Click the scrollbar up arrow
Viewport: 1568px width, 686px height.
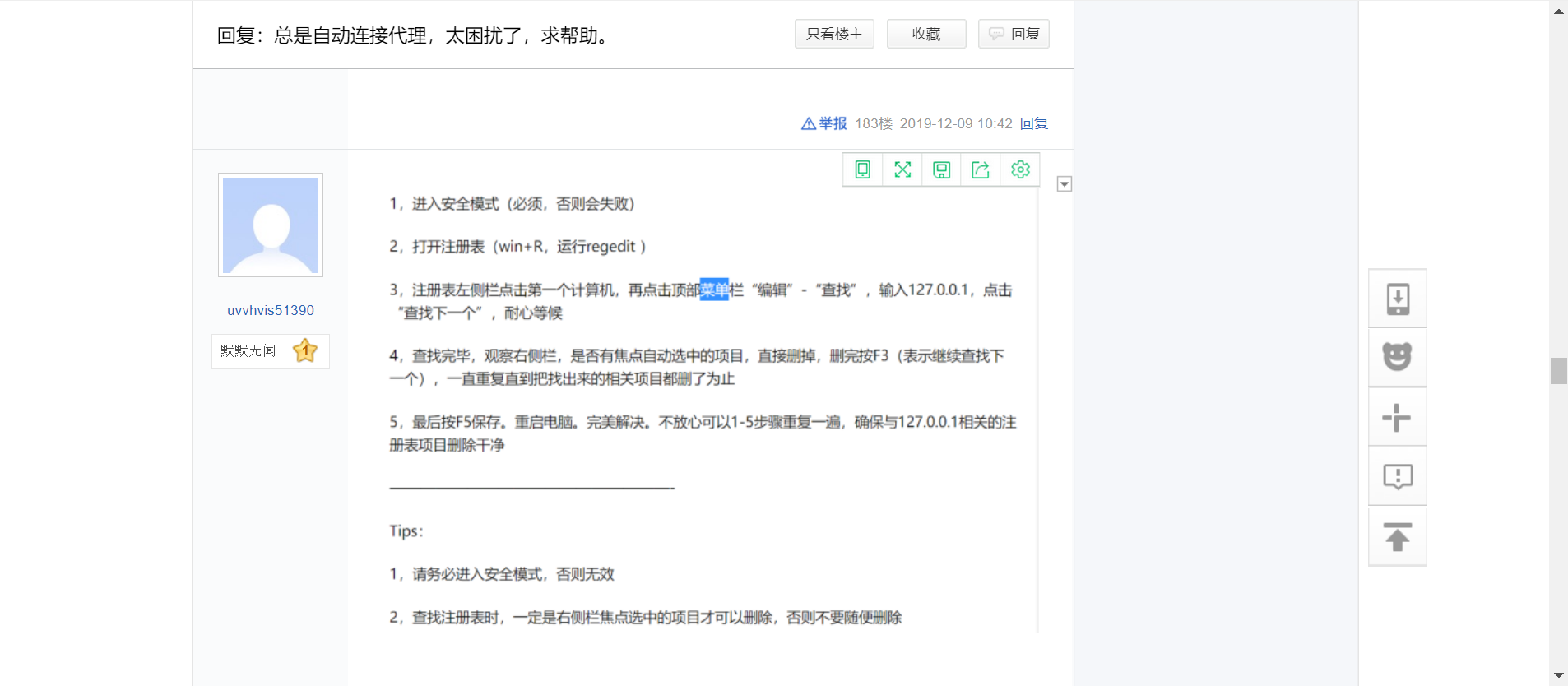(x=1559, y=11)
